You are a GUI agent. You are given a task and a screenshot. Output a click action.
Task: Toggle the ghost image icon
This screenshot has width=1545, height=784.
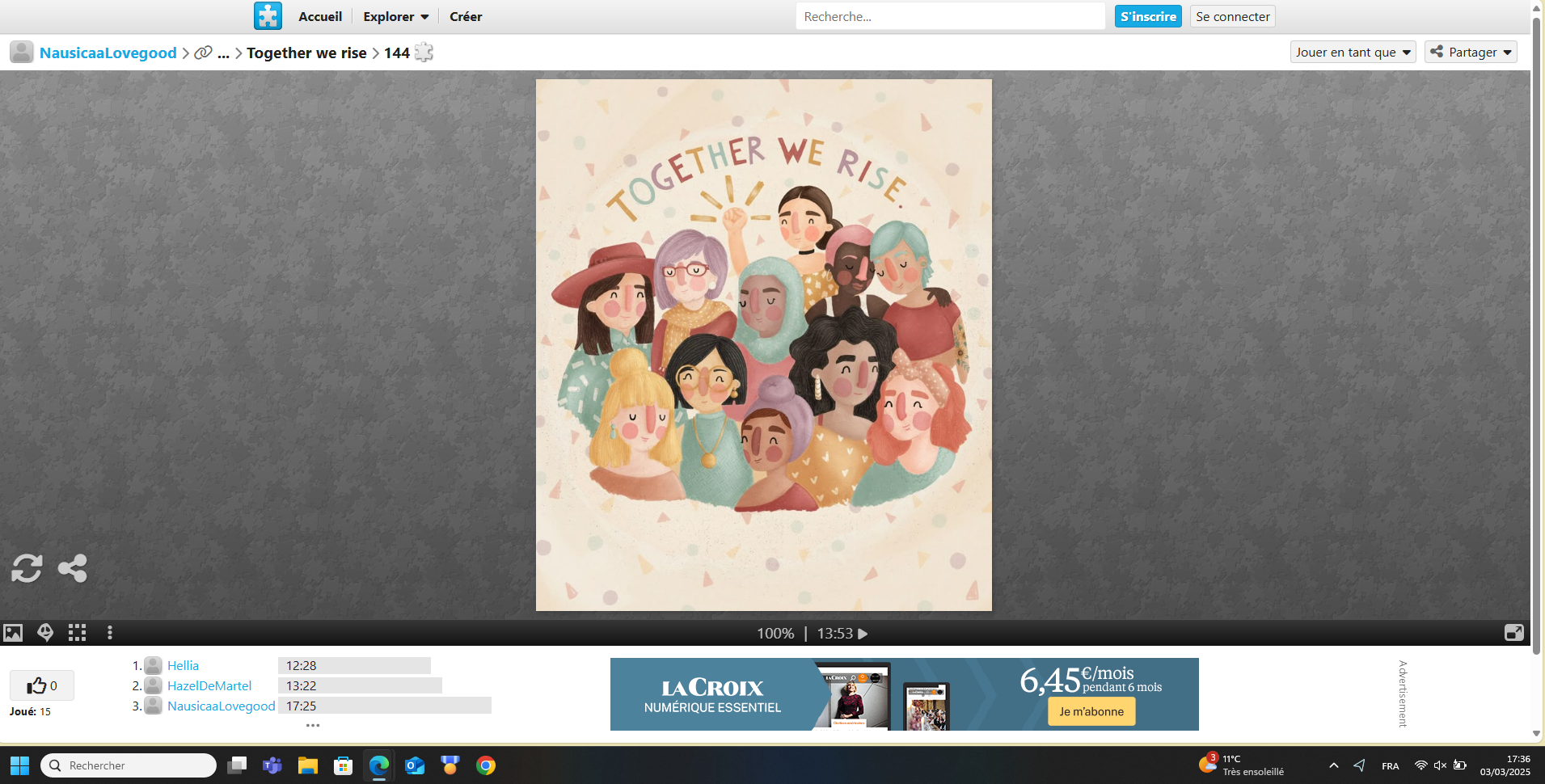(45, 633)
